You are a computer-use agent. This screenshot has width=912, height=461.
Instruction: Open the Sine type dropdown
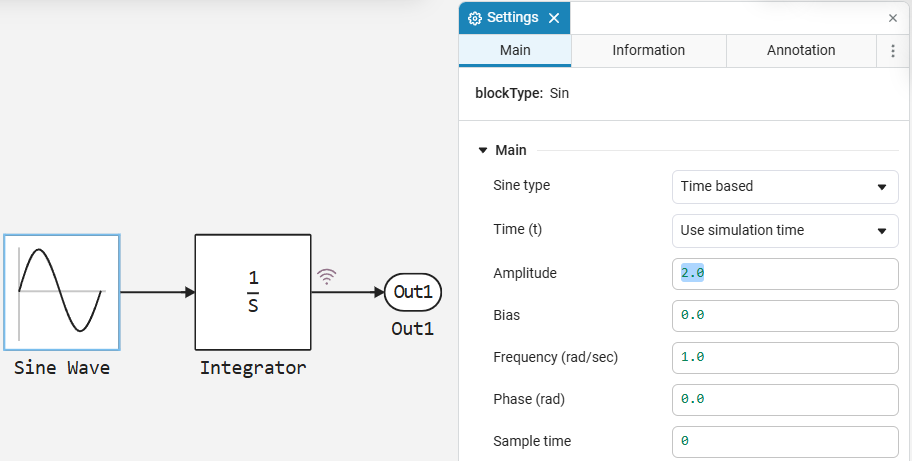click(x=785, y=187)
